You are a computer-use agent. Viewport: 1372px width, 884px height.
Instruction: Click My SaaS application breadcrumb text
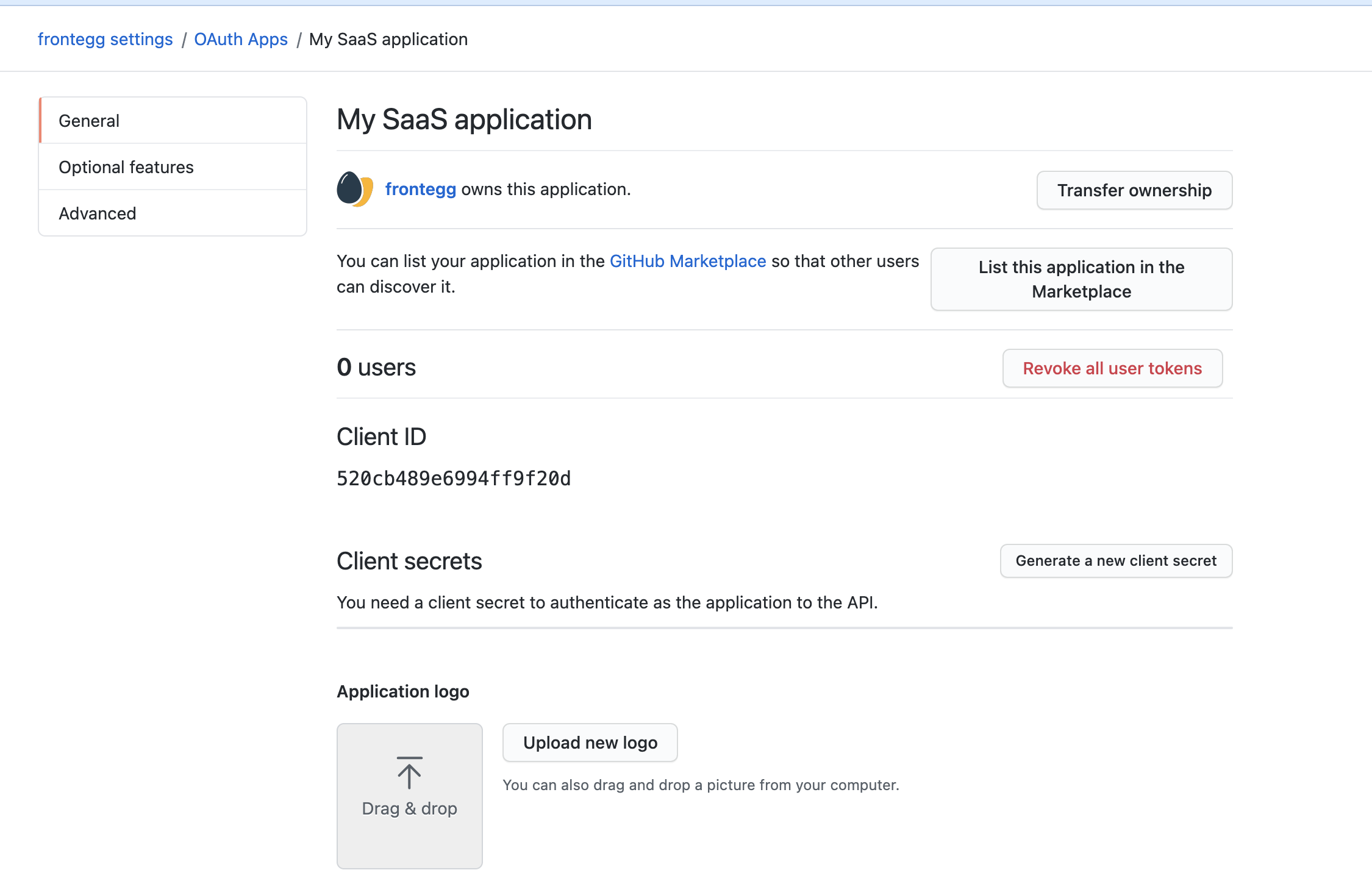[x=388, y=39]
